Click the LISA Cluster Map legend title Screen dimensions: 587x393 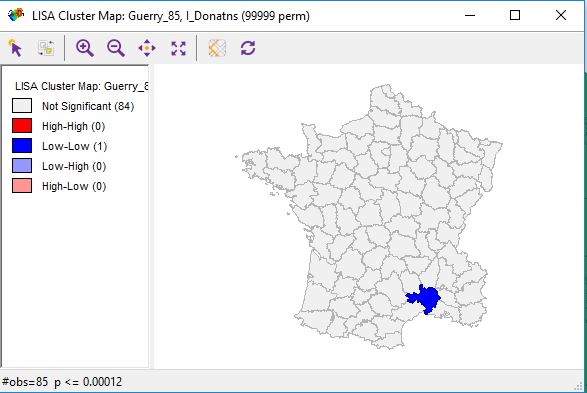[x=82, y=86]
